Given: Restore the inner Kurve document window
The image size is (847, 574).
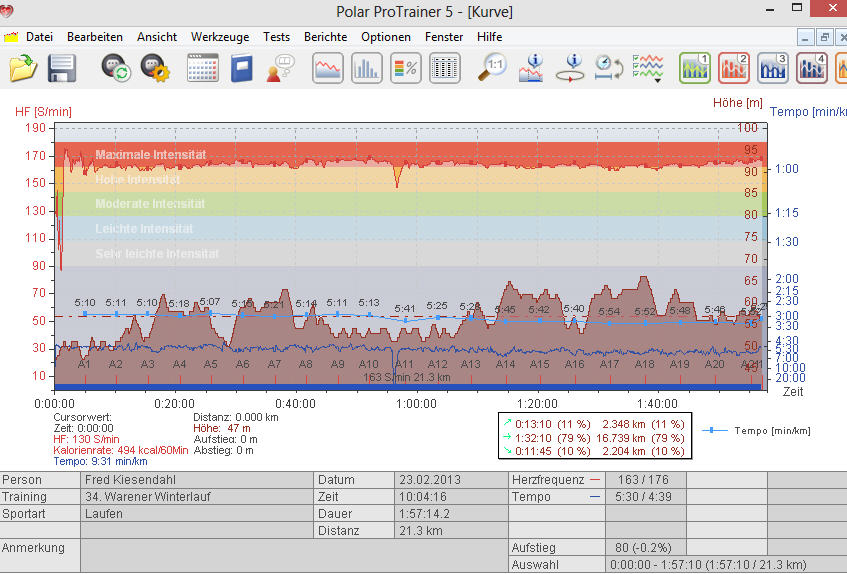Looking at the screenshot, I should coord(824,37).
